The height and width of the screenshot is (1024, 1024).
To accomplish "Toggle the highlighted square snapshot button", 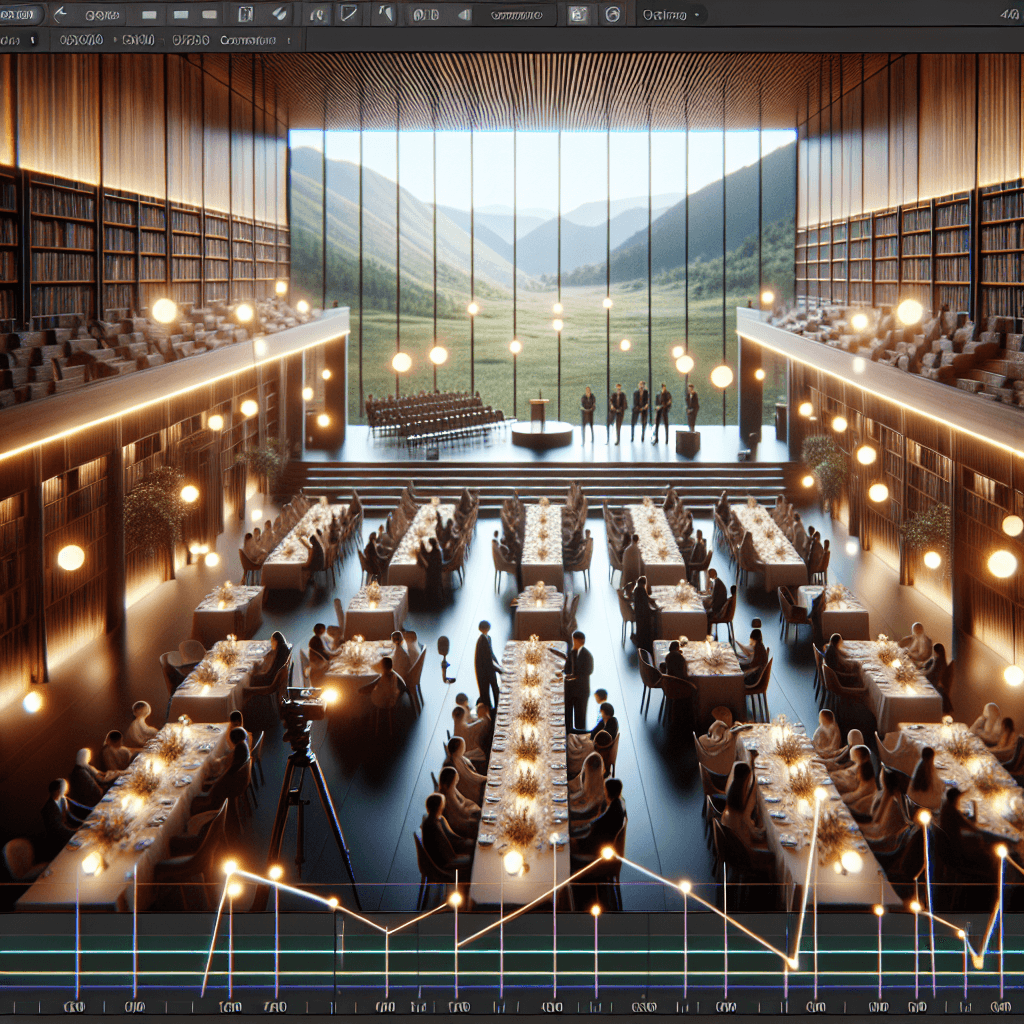I will [578, 14].
